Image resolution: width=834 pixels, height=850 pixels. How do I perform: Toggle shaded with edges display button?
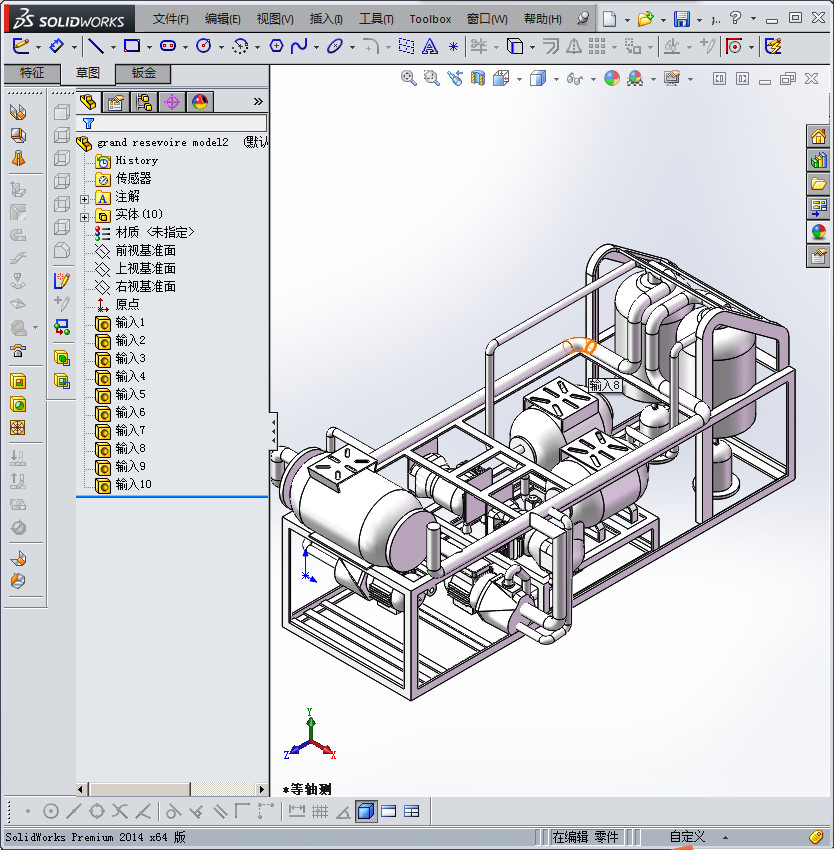pyautogui.click(x=366, y=812)
